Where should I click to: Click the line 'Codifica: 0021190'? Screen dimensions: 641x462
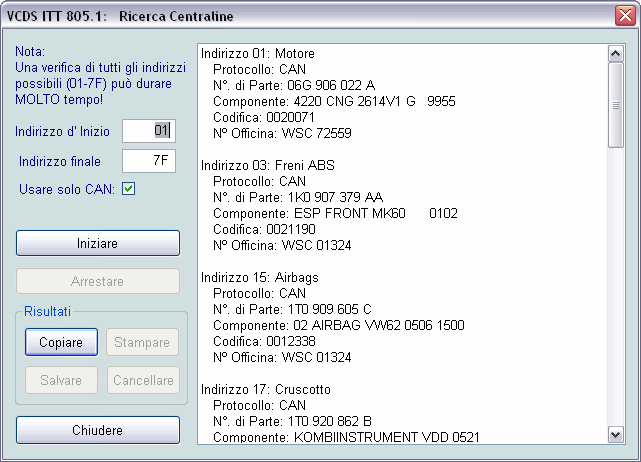[264, 229]
